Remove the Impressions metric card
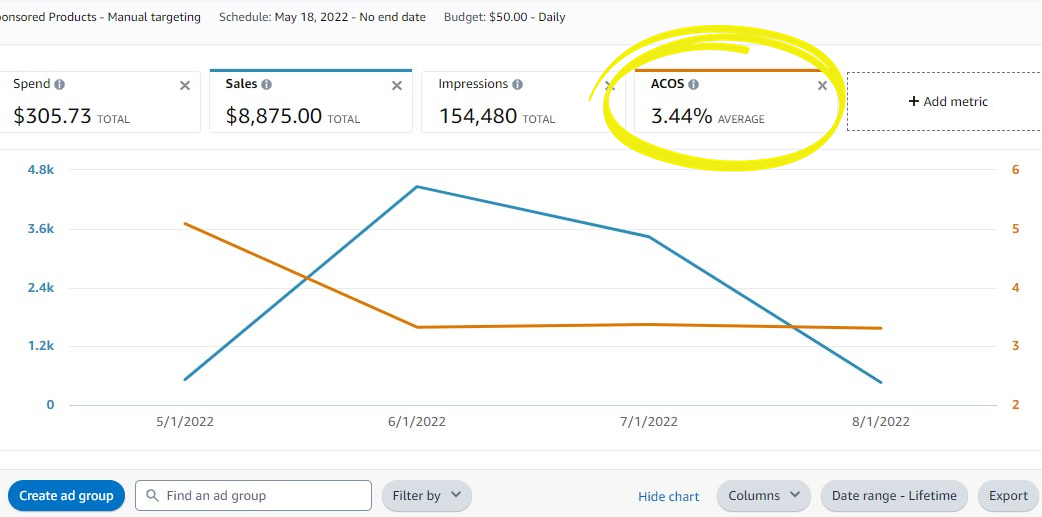Screen dimensions: 1042x517 [609, 86]
